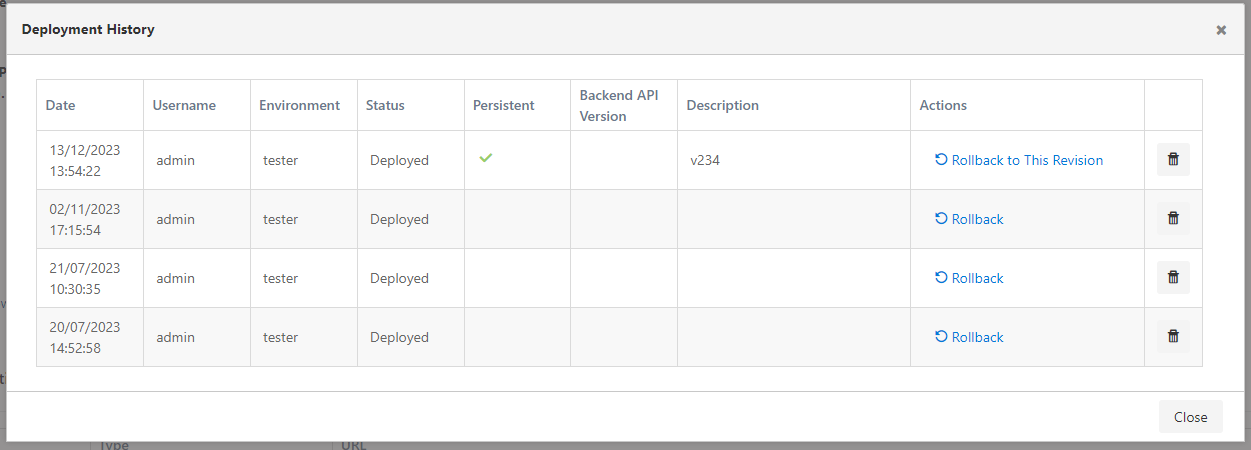This screenshot has height=450, width=1251.
Task: Click Rollback to This Revision link
Action: [1027, 160]
